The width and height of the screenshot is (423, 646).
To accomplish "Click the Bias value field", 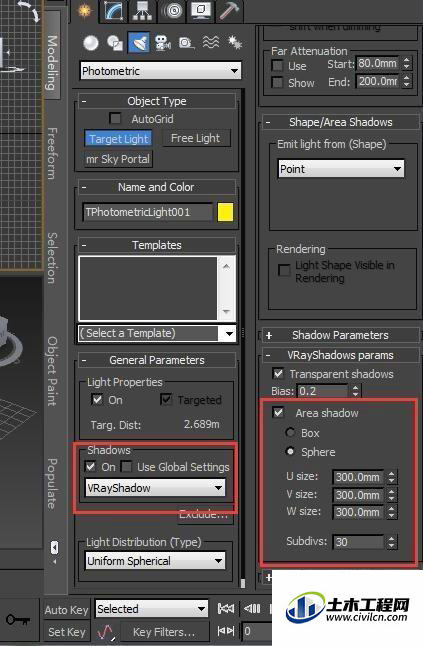I will (x=323, y=391).
